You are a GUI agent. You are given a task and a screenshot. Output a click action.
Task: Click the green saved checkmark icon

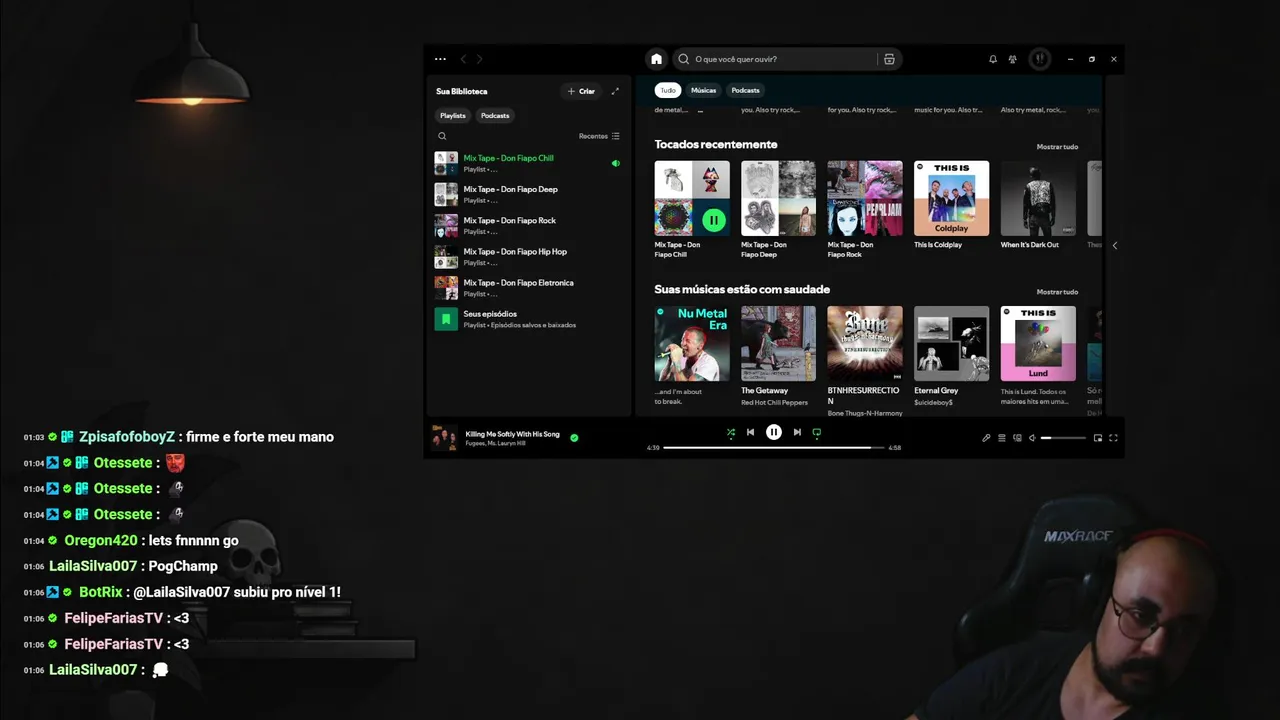tap(574, 438)
